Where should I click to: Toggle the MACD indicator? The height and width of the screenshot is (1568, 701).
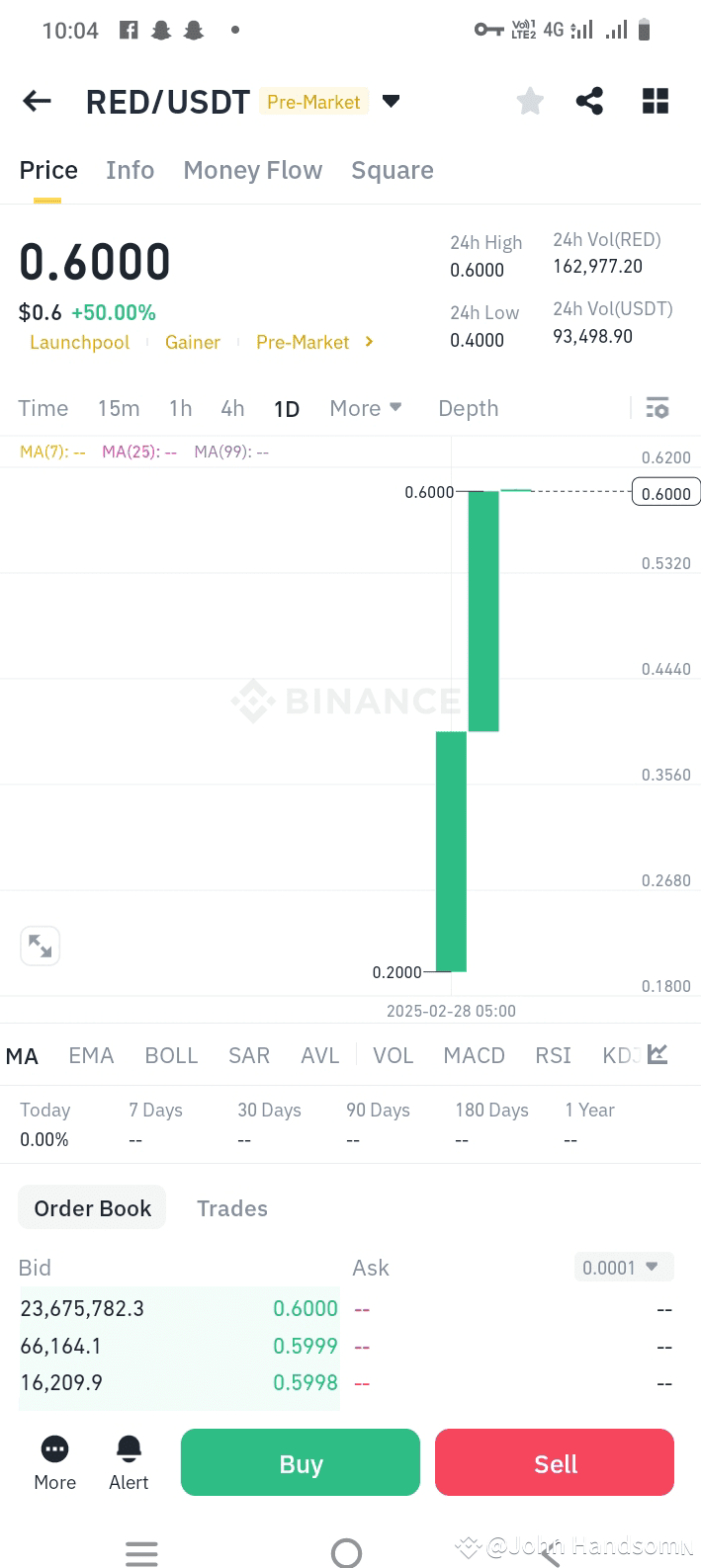pyautogui.click(x=474, y=1055)
